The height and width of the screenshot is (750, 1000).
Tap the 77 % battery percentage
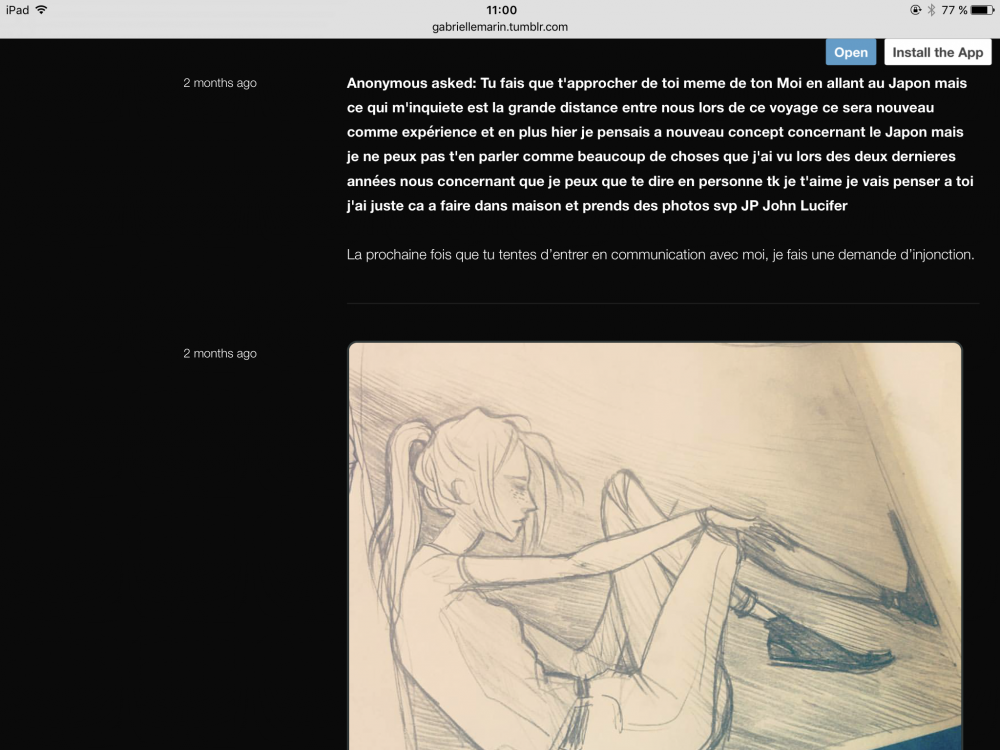954,10
